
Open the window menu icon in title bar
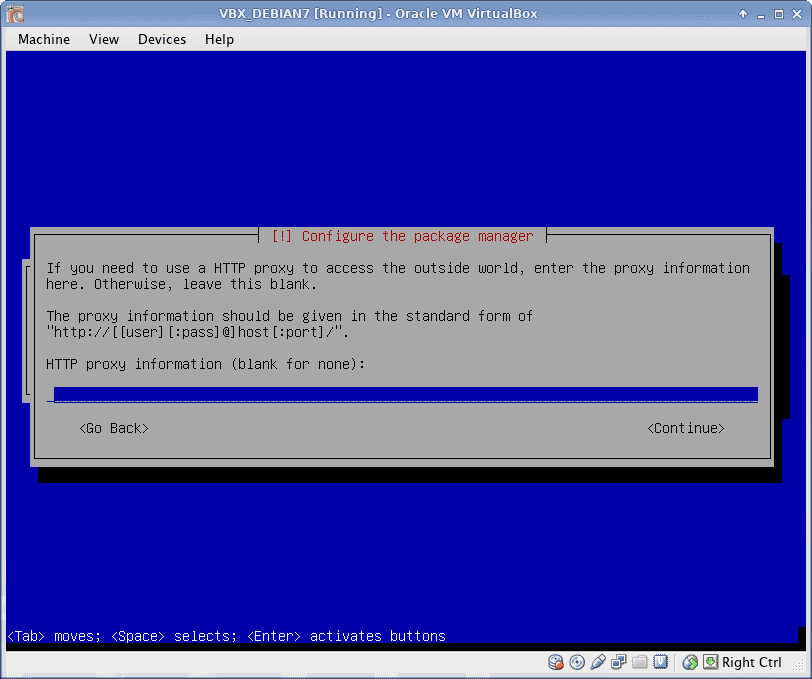[15, 14]
